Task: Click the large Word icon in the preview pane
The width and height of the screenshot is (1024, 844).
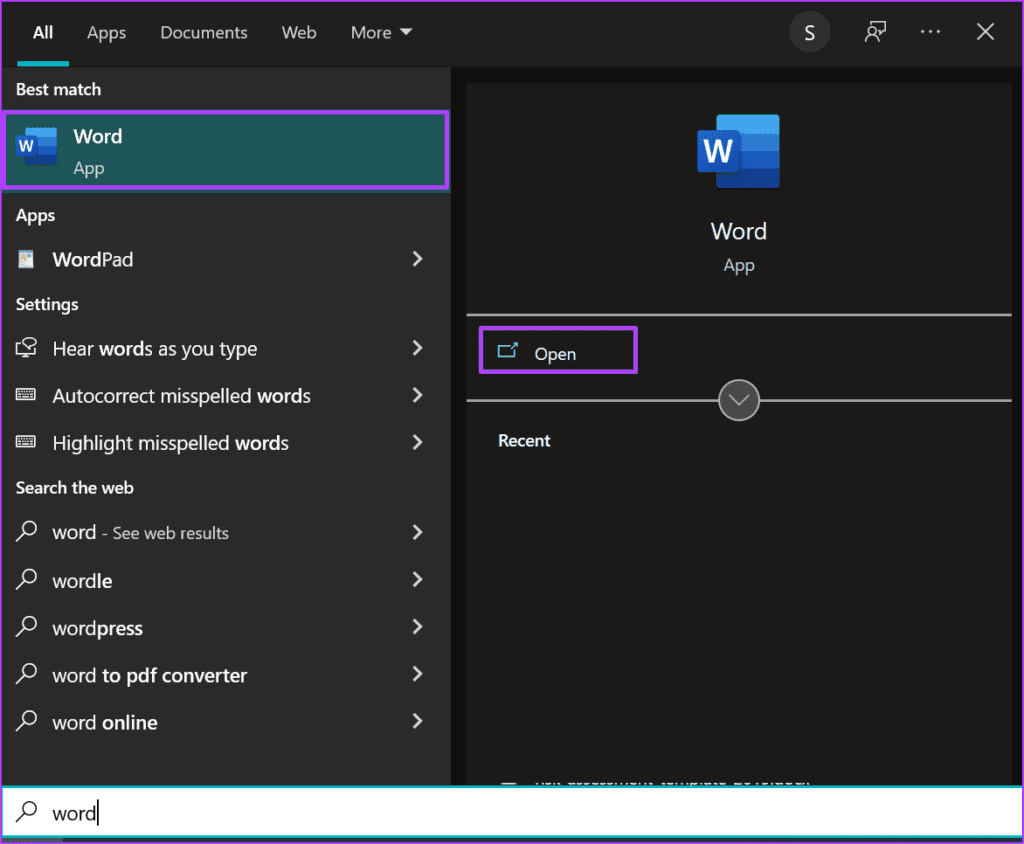Action: [x=738, y=151]
